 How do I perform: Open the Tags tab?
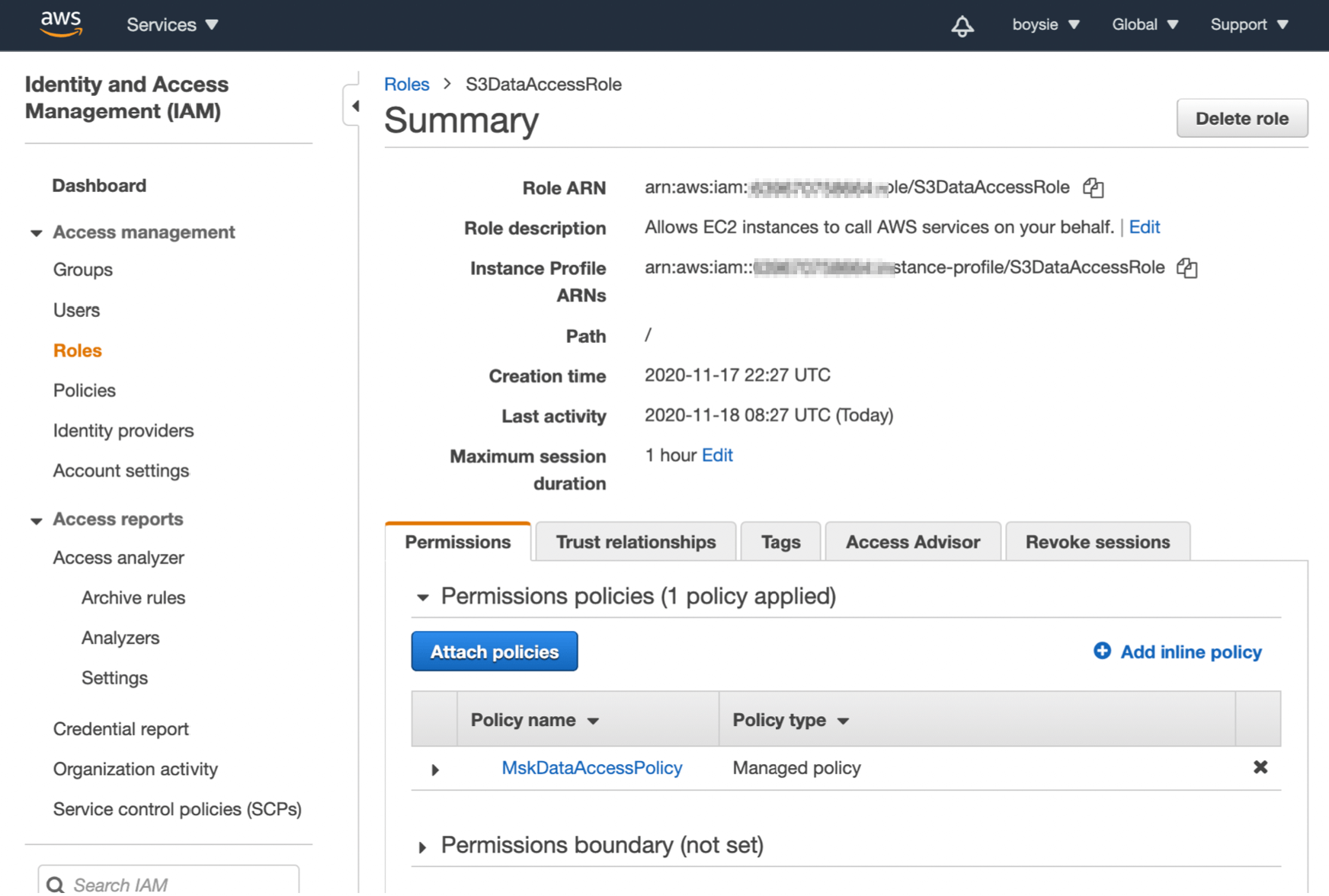click(780, 542)
